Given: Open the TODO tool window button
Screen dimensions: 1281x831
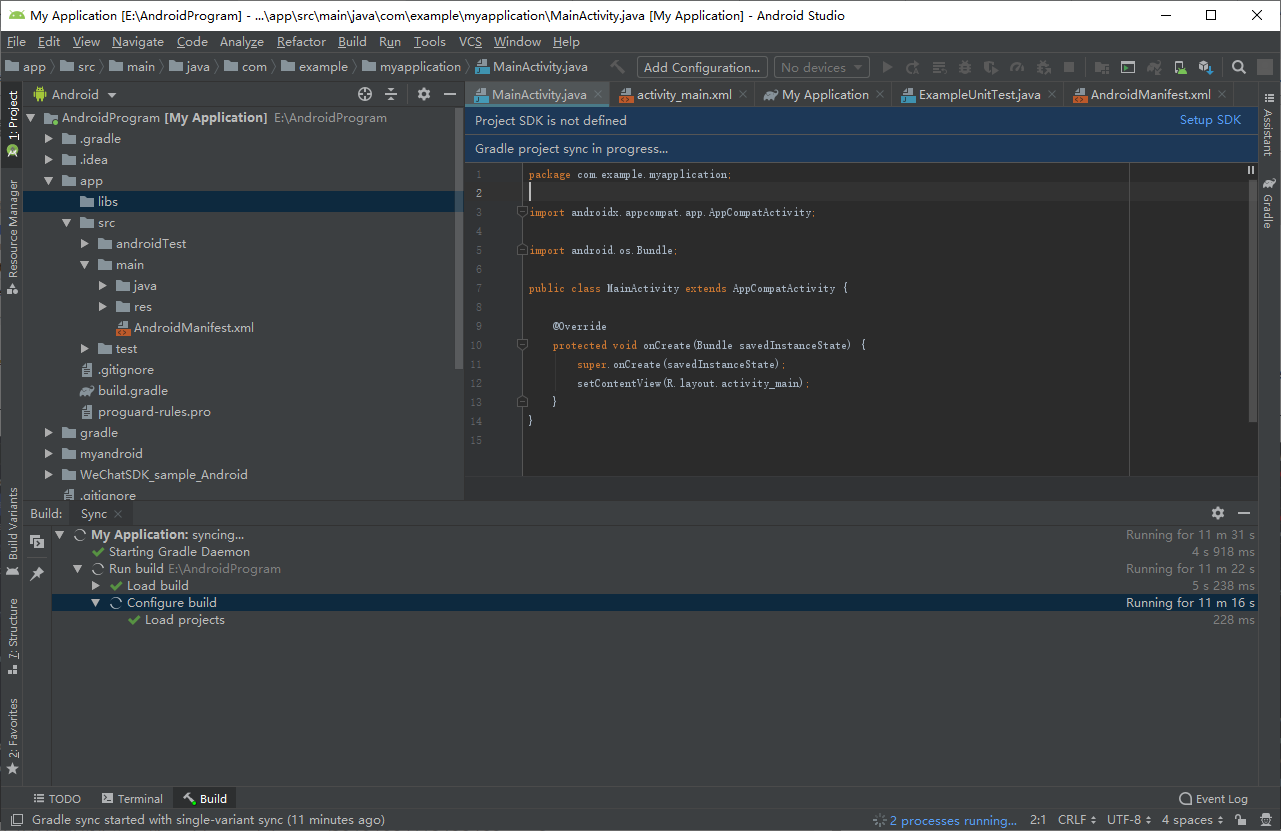Looking at the screenshot, I should pyautogui.click(x=57, y=798).
